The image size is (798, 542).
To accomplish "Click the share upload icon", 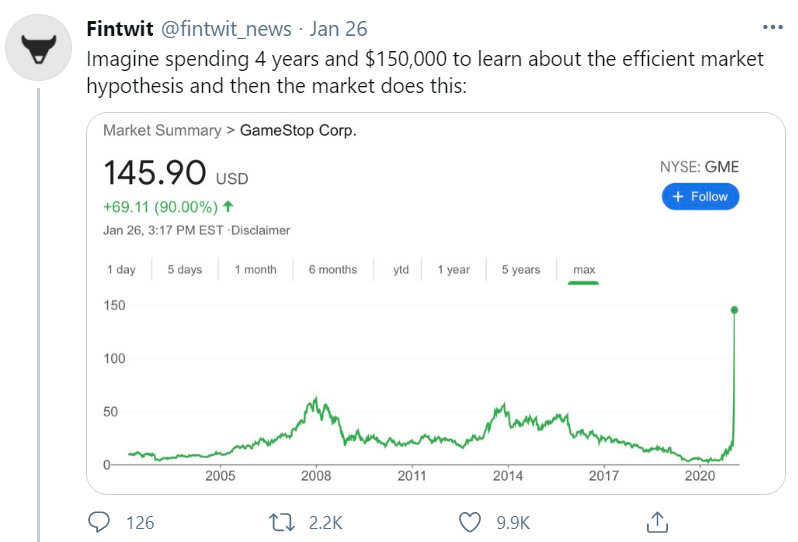I will [x=657, y=522].
